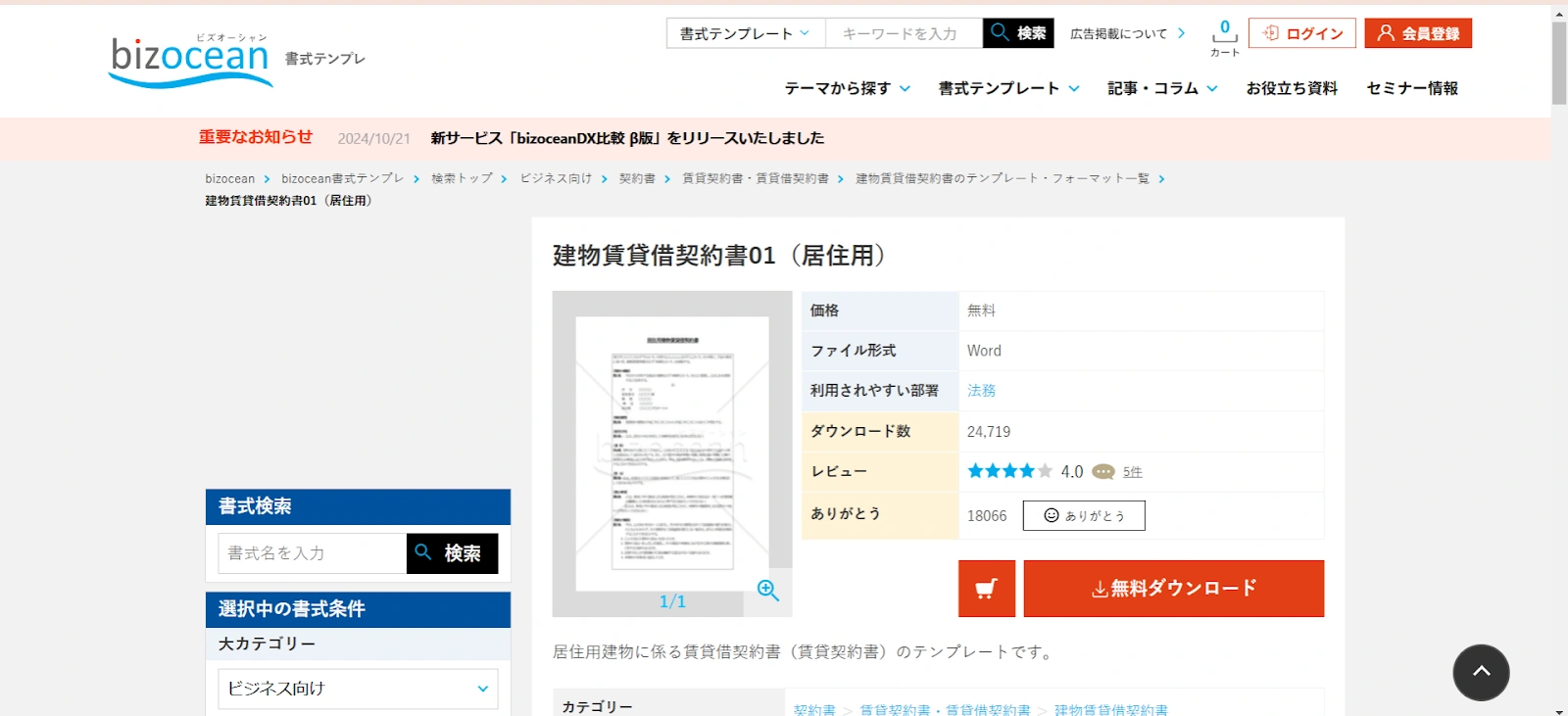The width and height of the screenshot is (1568, 716).
Task: Click the keyword input field in header
Action: (904, 33)
